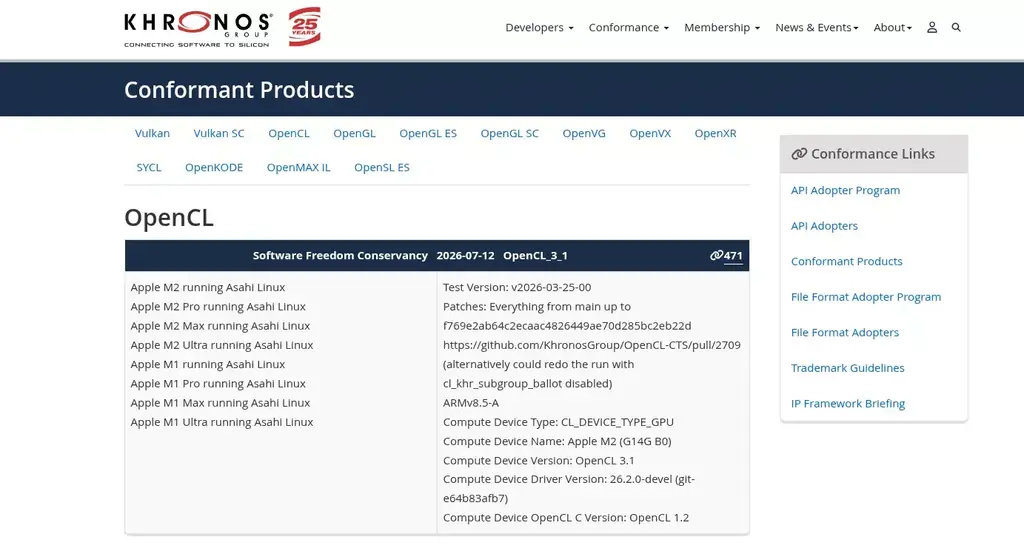1024x546 pixels.
Task: Click the Compute Device Name Apple M2 line
Action: coord(557,442)
